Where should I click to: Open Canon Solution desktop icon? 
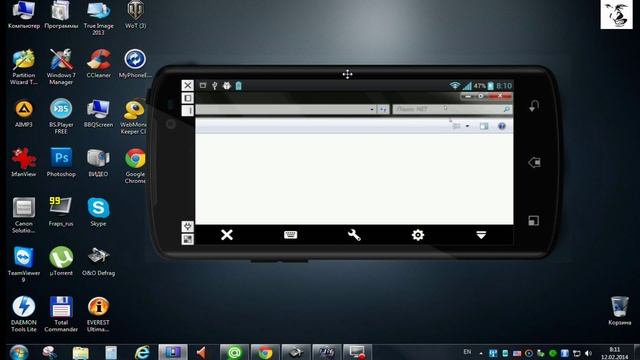[24, 215]
